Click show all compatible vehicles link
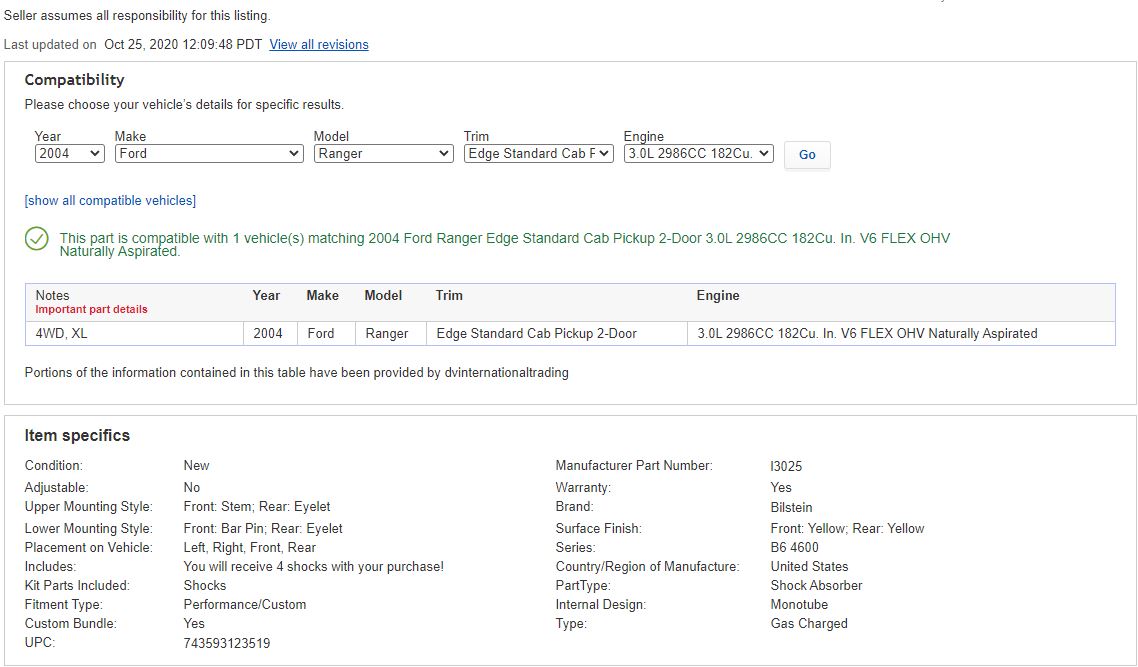 110,201
